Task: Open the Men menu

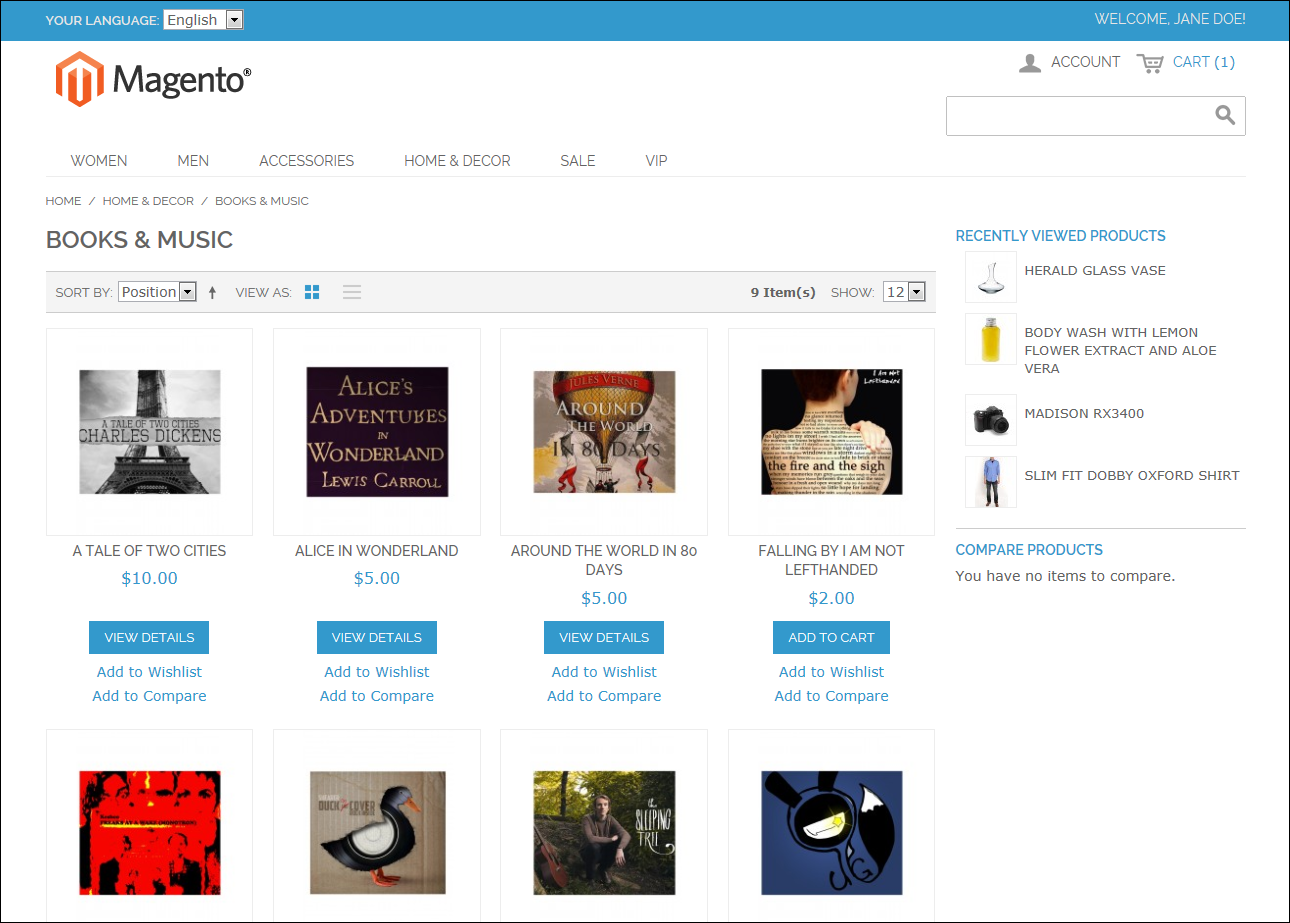Action: [193, 160]
